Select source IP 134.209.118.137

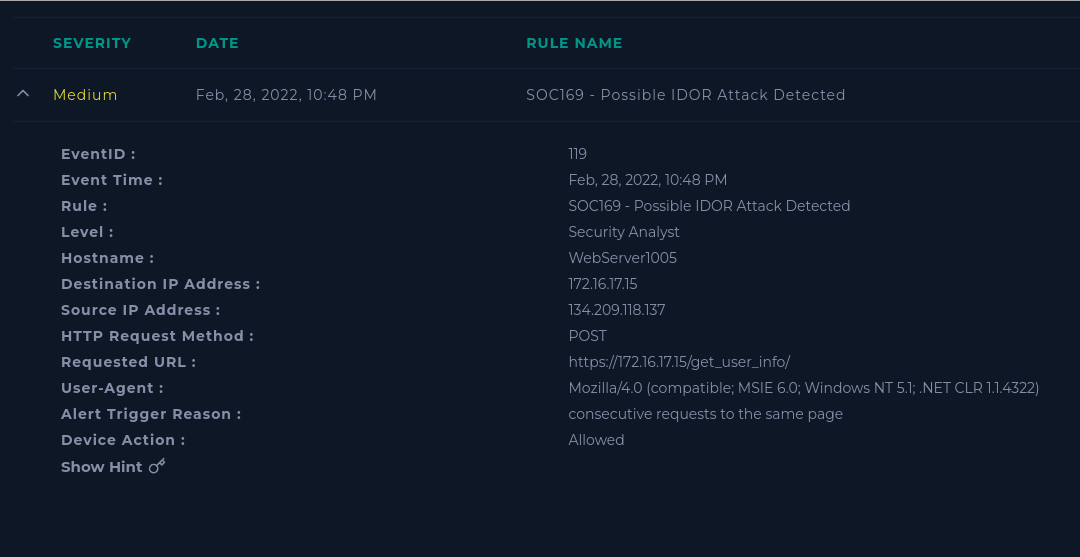(616, 311)
